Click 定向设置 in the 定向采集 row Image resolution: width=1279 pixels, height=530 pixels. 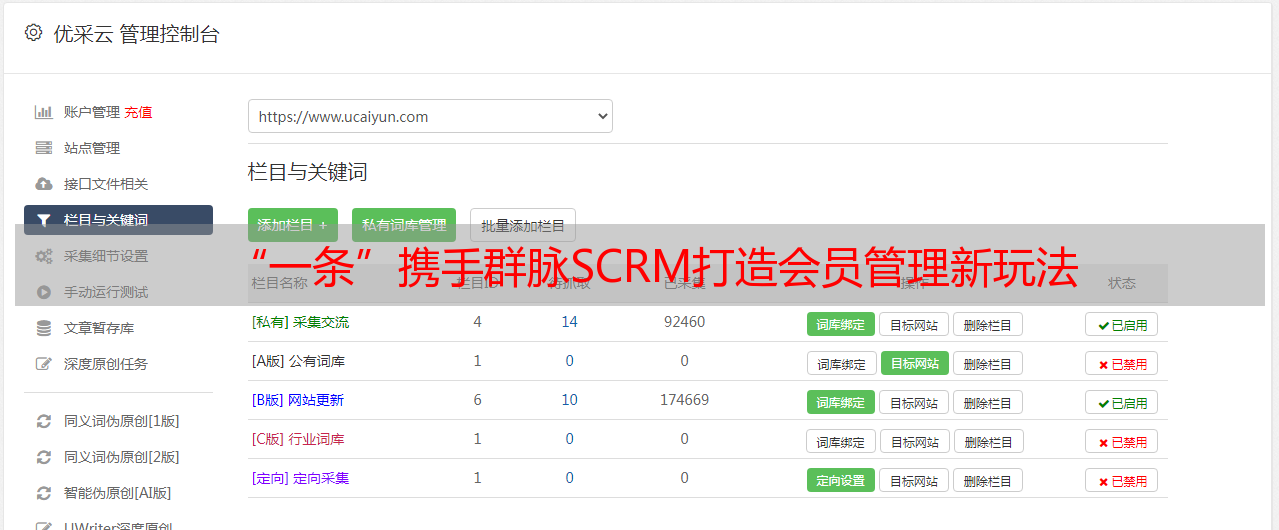point(841,480)
